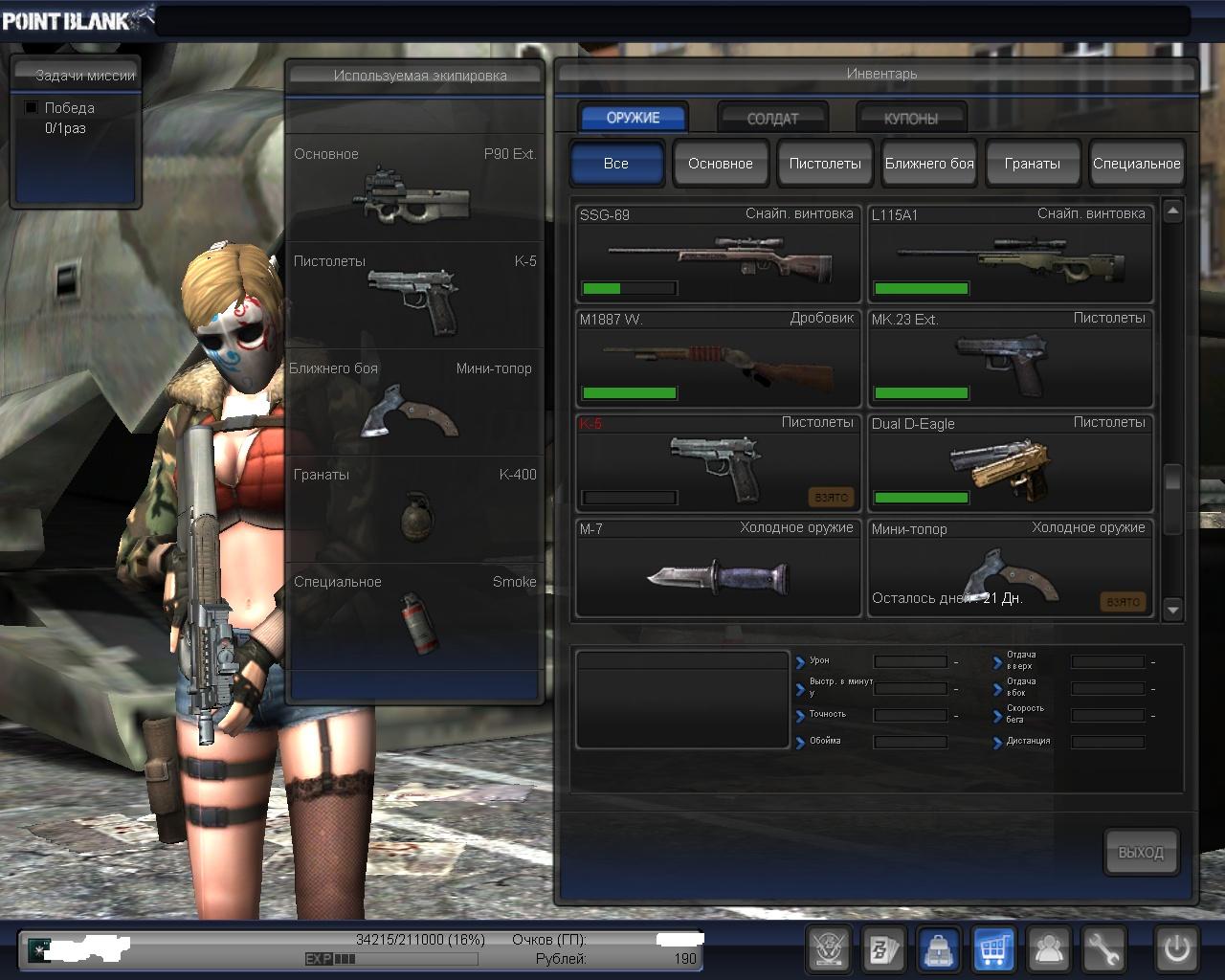Select equipped P90 Ext. primary slot

pyautogui.click(x=415, y=188)
